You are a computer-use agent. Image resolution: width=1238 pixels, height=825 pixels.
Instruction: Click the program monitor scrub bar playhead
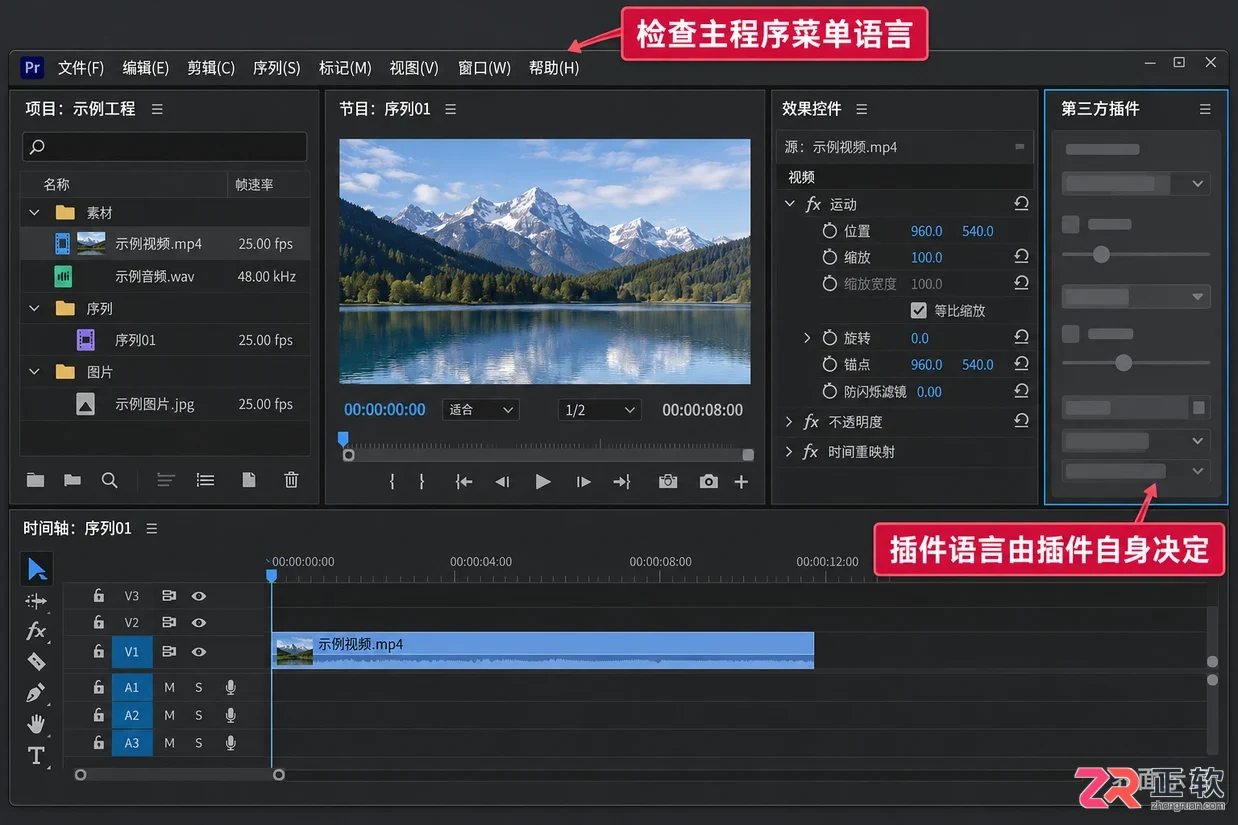point(343,439)
